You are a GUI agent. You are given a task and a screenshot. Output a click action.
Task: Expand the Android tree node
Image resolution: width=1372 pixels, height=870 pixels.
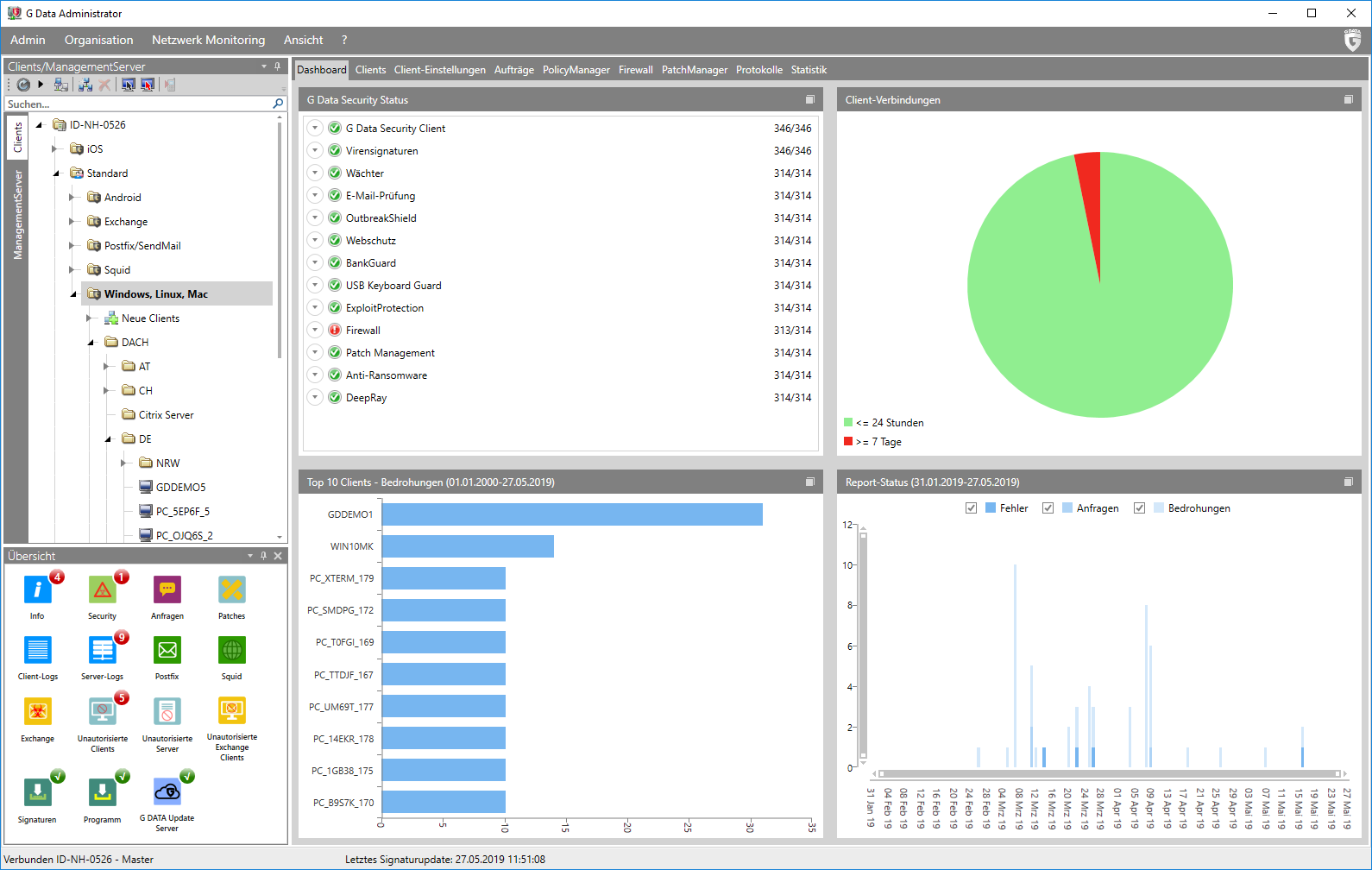pos(72,197)
